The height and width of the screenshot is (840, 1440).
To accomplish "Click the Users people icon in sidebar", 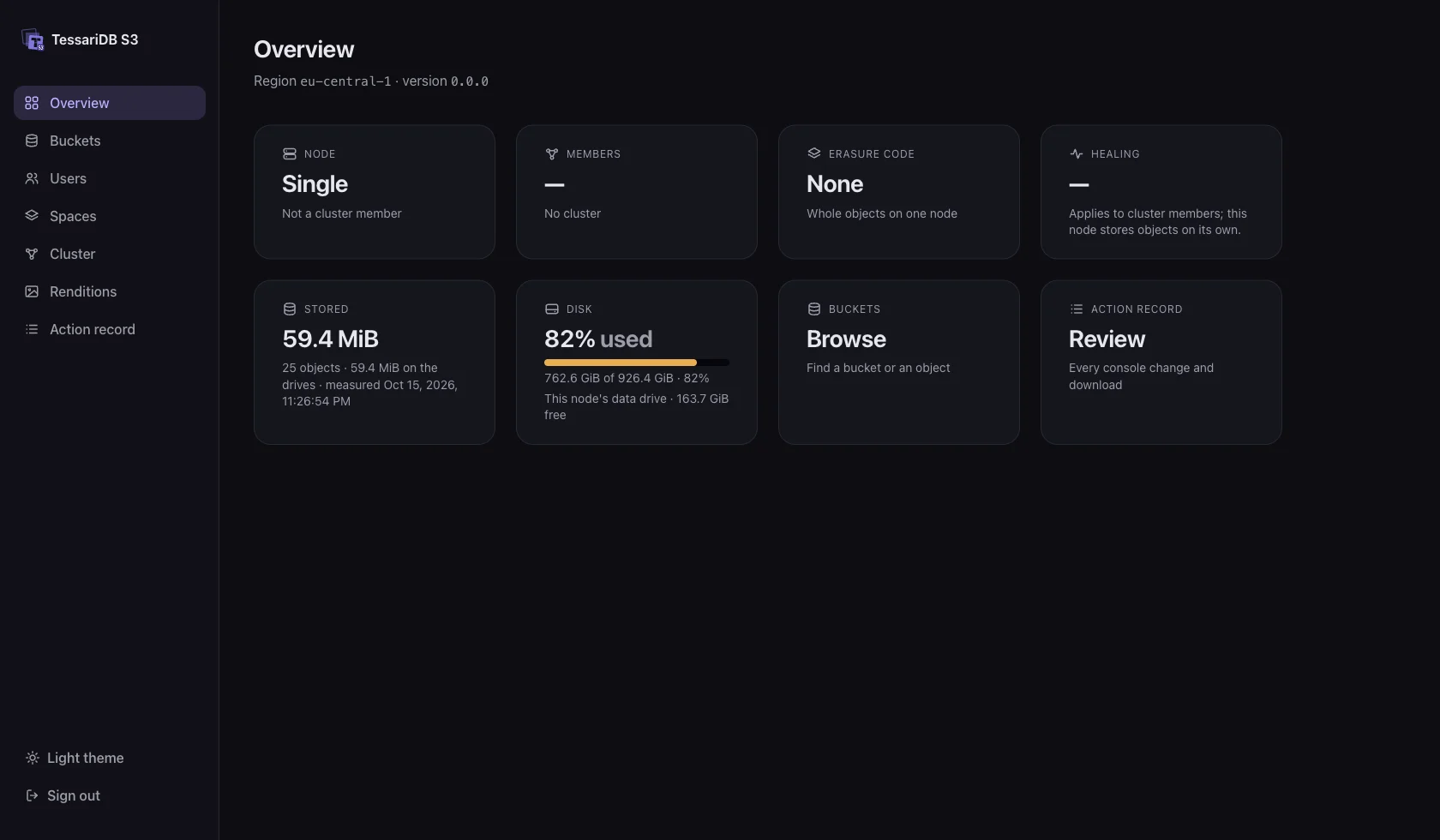I will pyautogui.click(x=32, y=178).
